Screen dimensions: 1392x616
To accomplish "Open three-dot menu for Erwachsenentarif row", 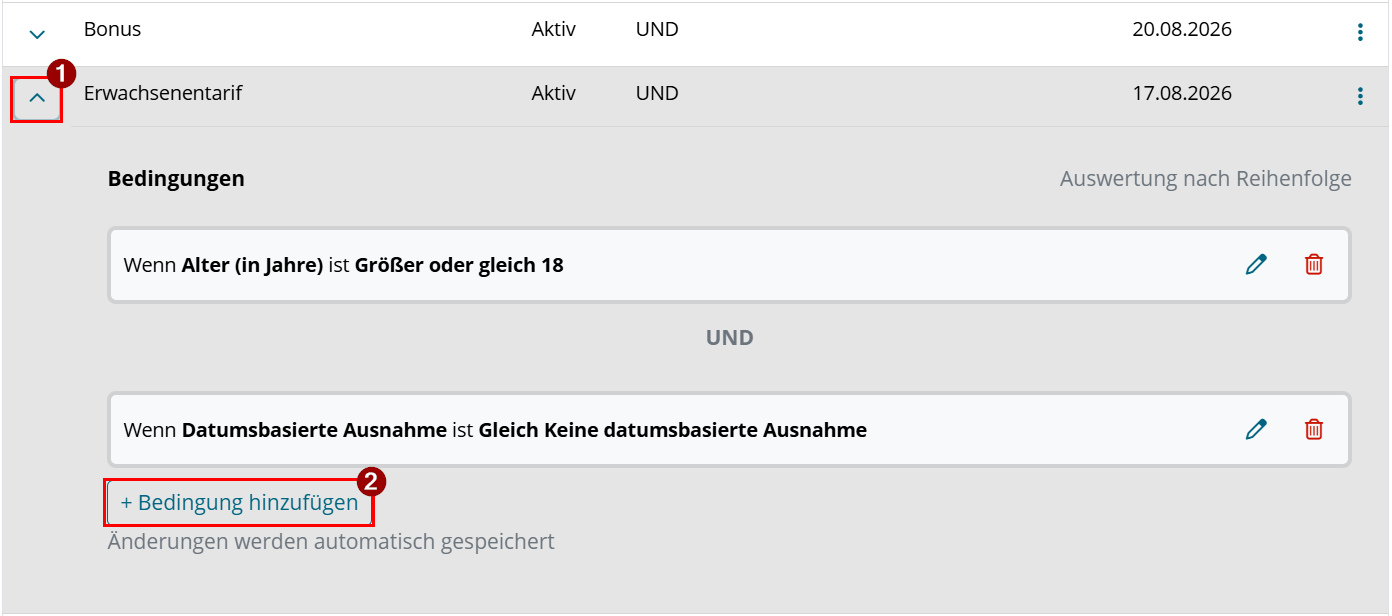I will coord(1360,96).
